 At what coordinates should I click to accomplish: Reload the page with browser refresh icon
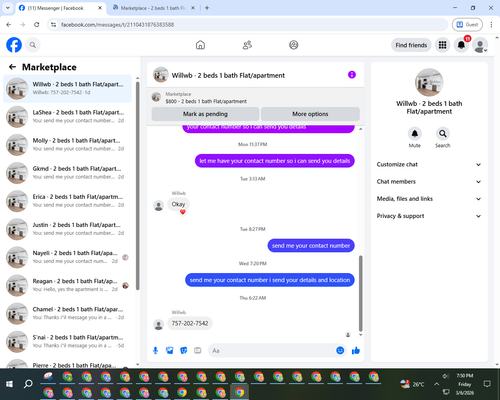37,24
